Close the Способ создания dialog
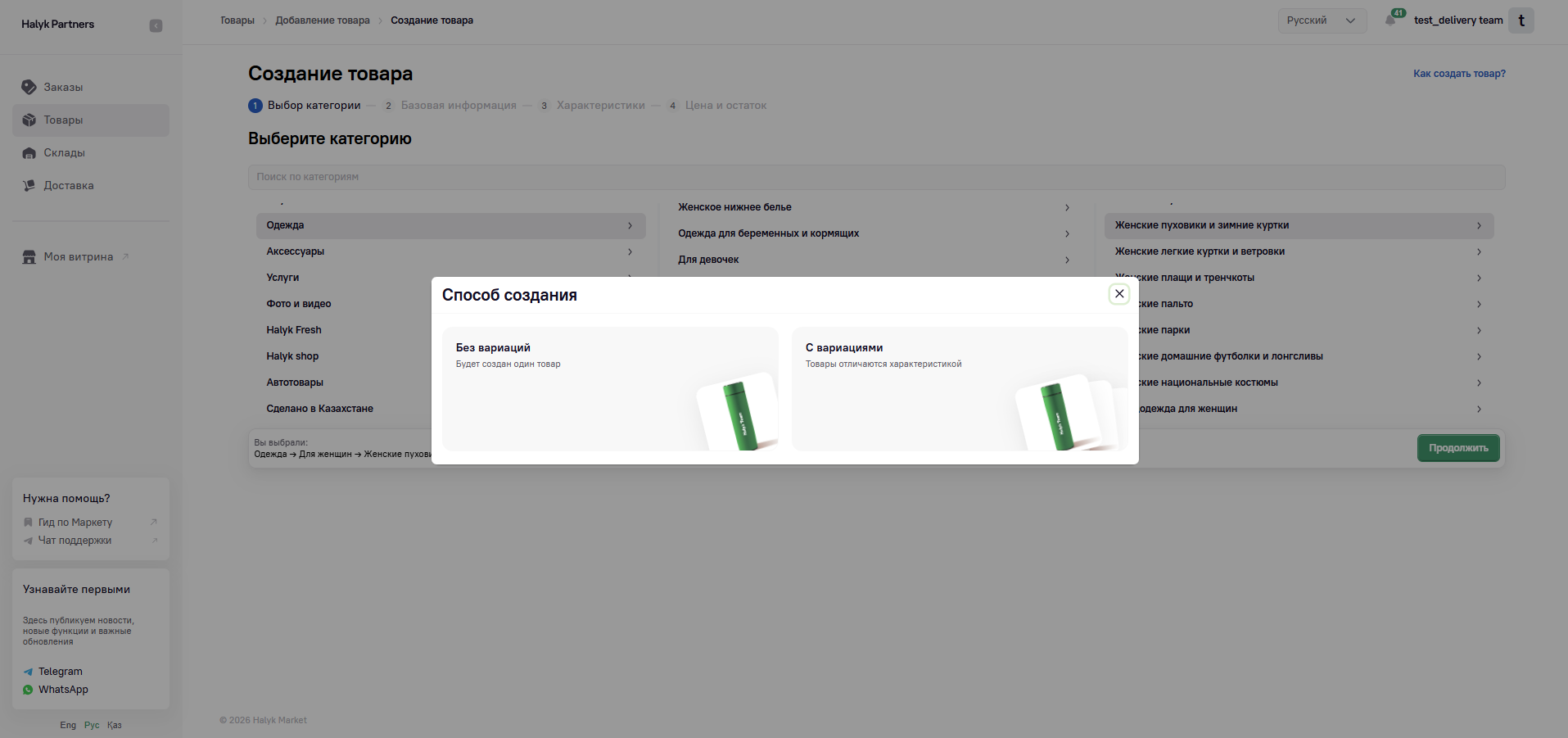 point(1119,294)
